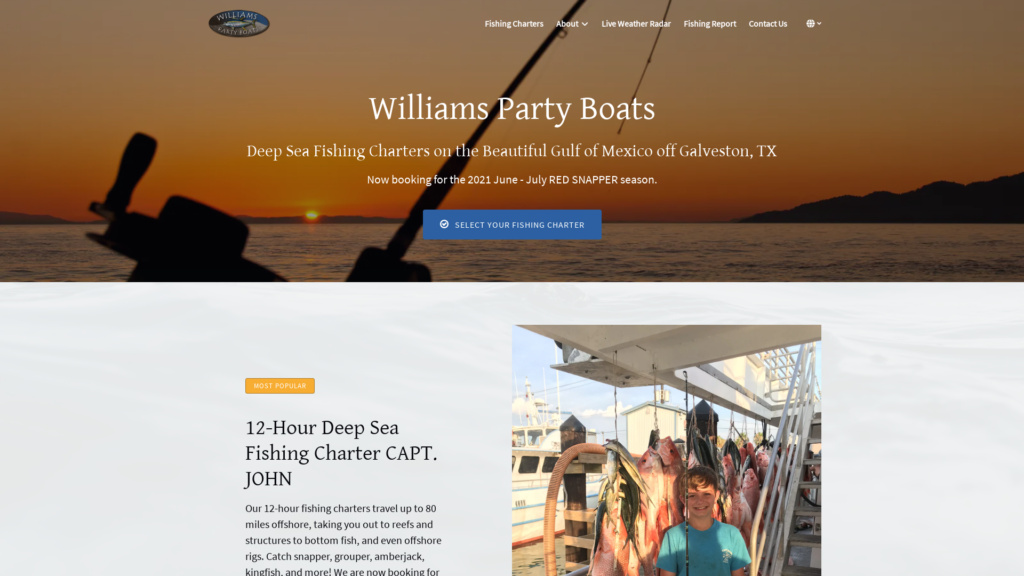Expand the About menu chevron

click(584, 24)
